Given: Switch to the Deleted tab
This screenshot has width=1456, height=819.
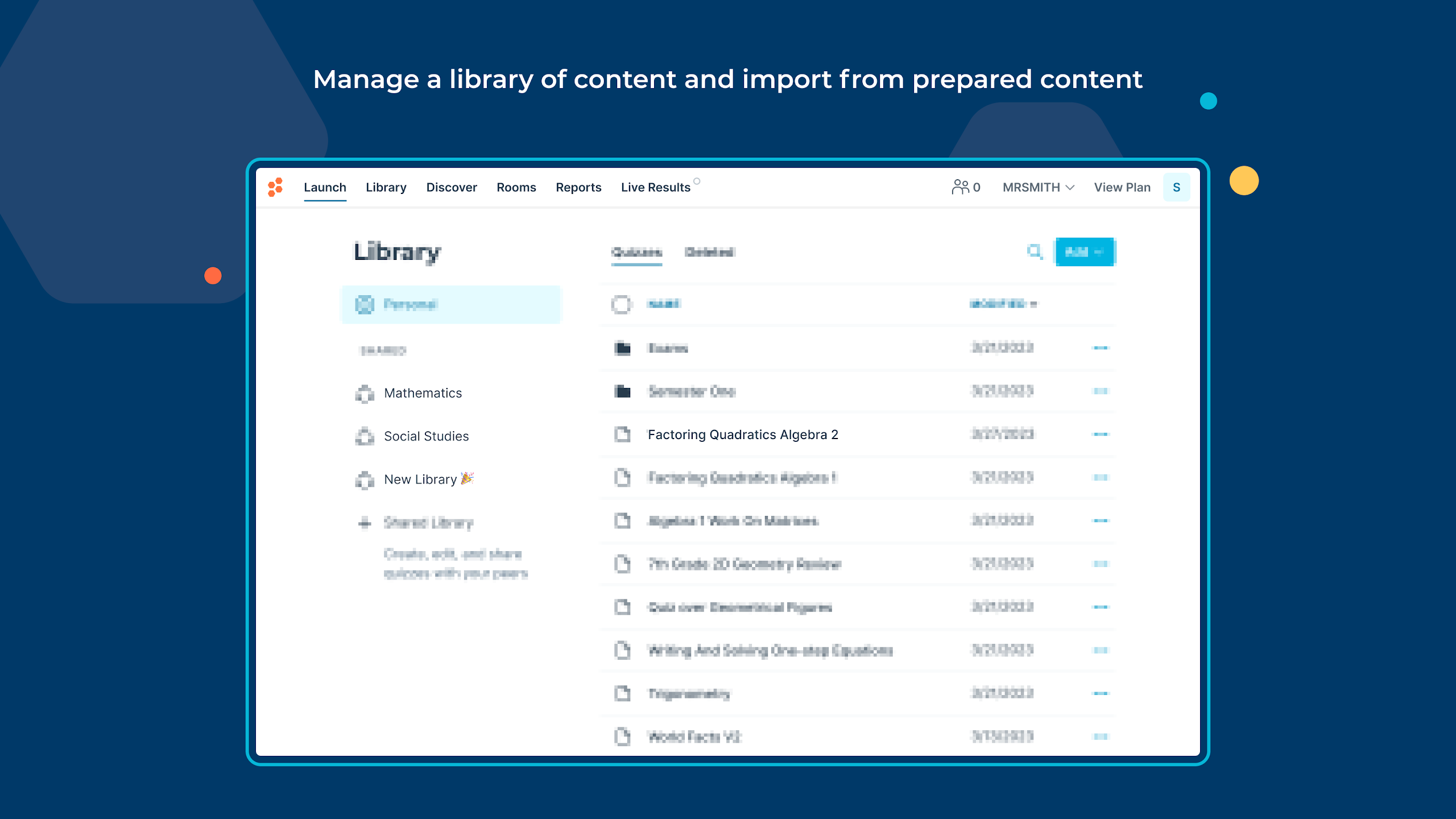Looking at the screenshot, I should tap(709, 252).
